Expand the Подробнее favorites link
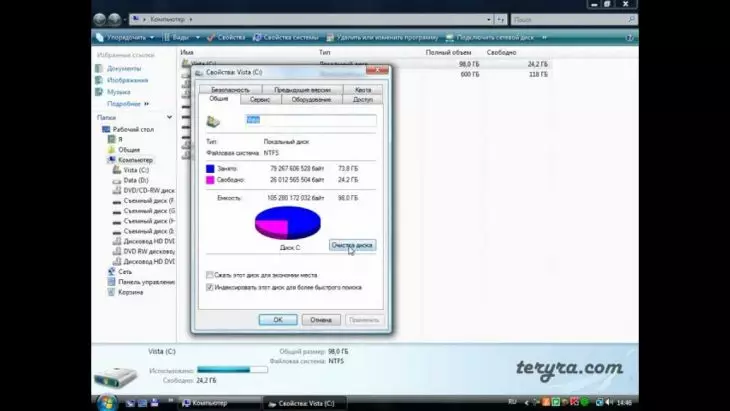 point(128,103)
